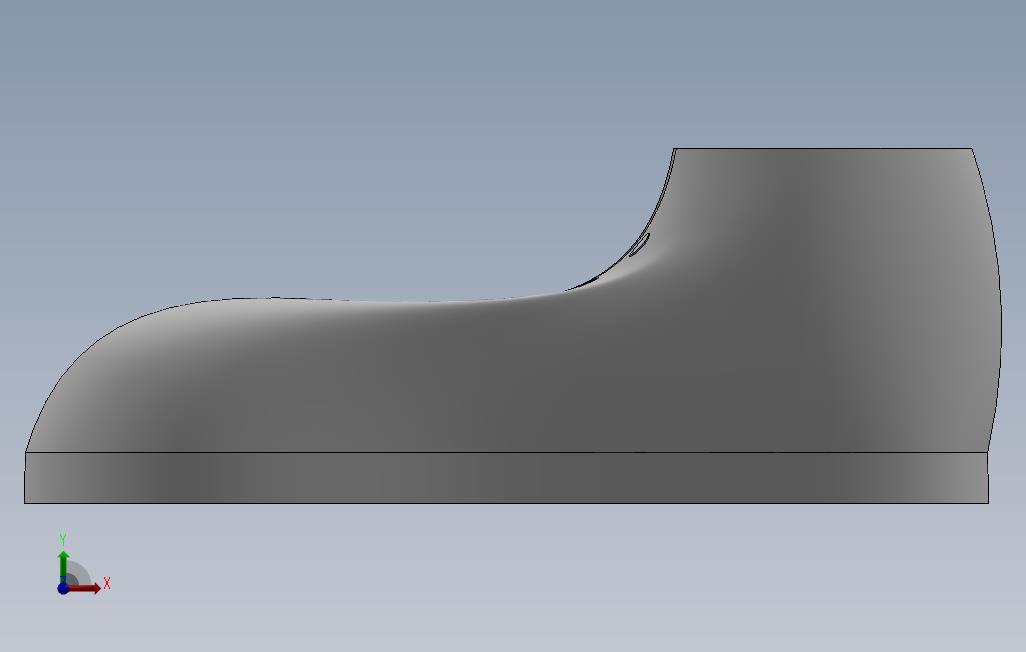This screenshot has width=1026, height=652.
Task: Select the flat sole slab of the shoe
Action: coord(506,478)
